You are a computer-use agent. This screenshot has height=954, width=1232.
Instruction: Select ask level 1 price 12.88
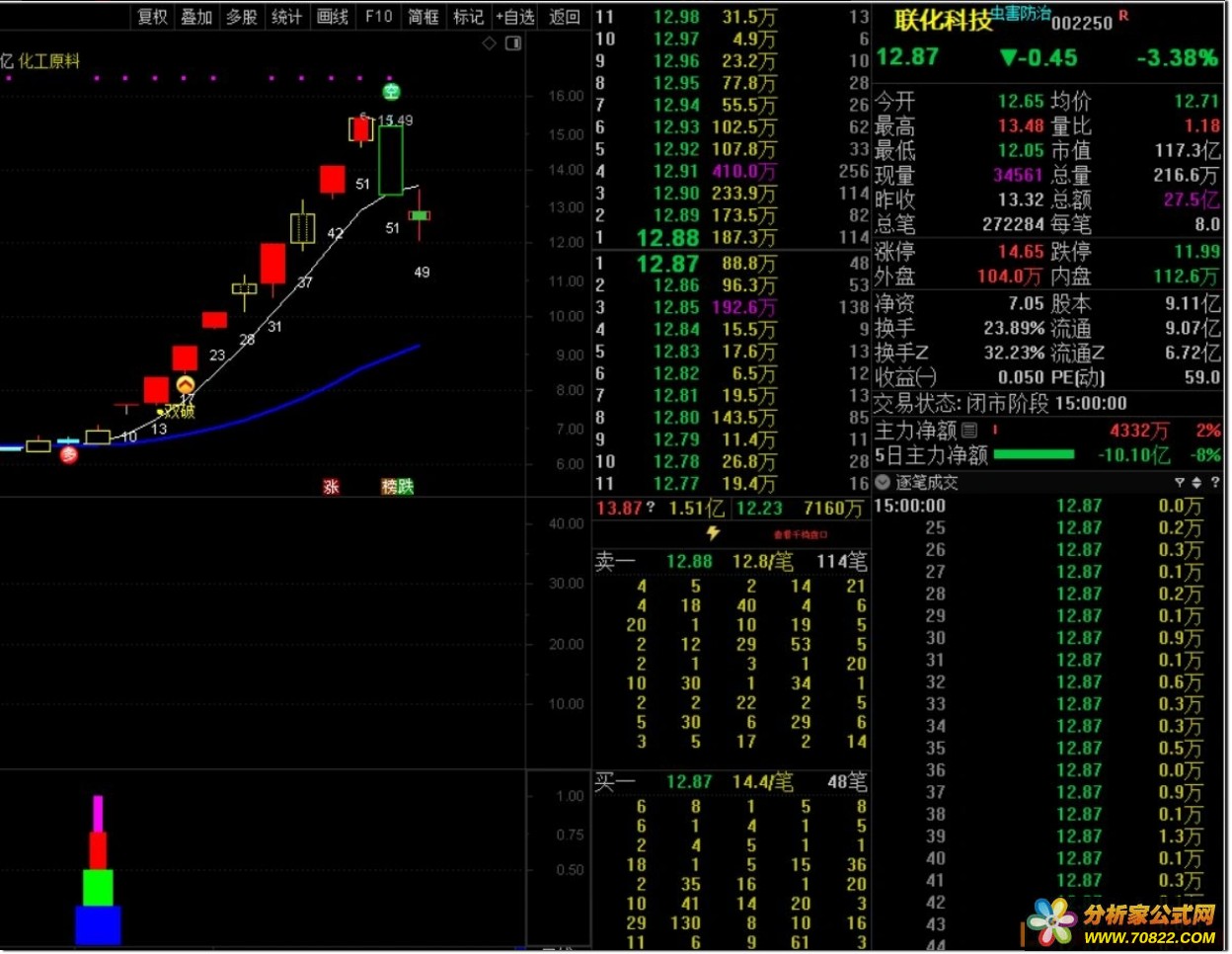(x=667, y=238)
